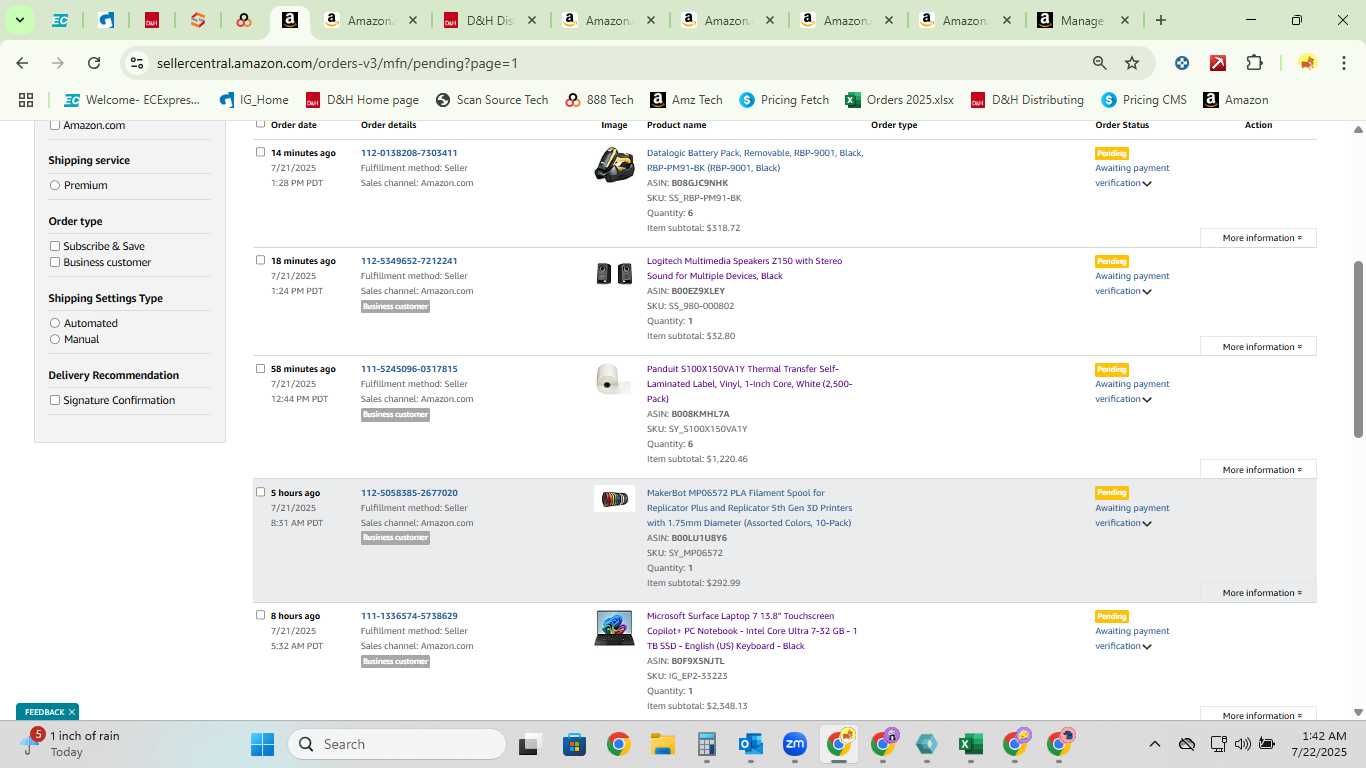Viewport: 1366px width, 768px height.
Task: Open the tab search dropdown arrow
Action: [x=19, y=20]
